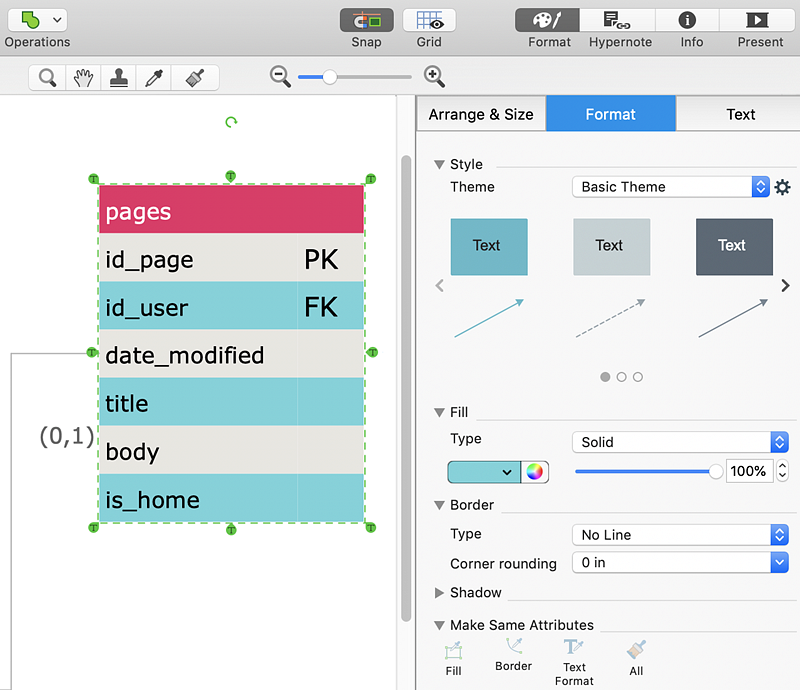Open theme settings gear
This screenshot has width=800, height=690.
[783, 187]
